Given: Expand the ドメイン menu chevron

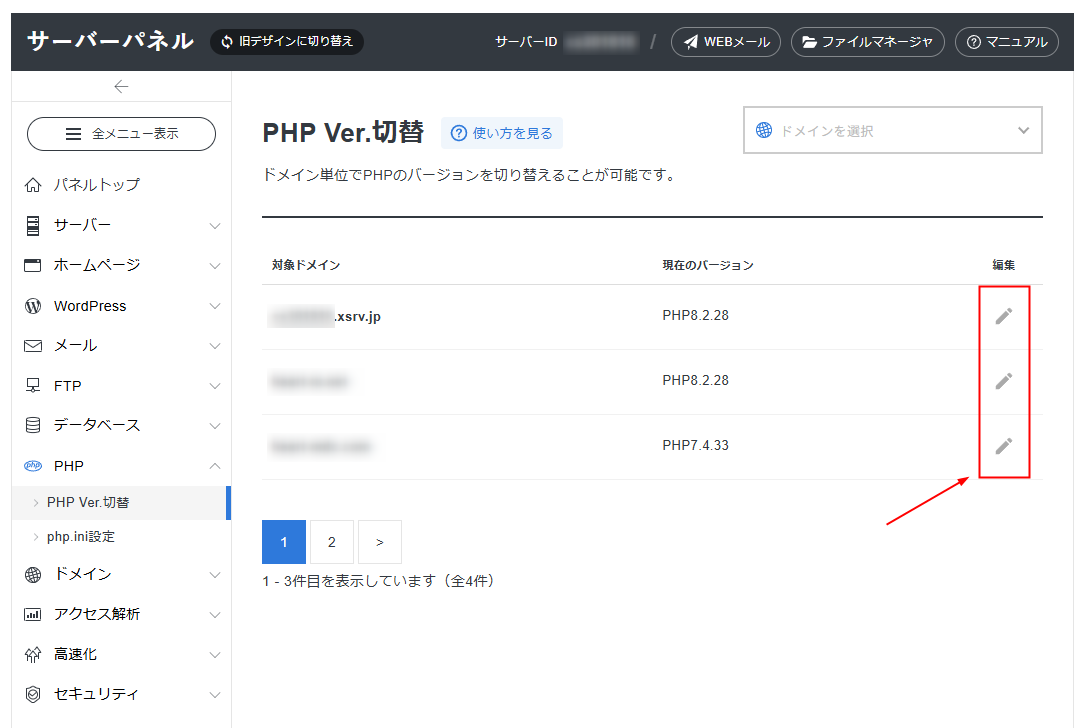Looking at the screenshot, I should click(x=215, y=575).
